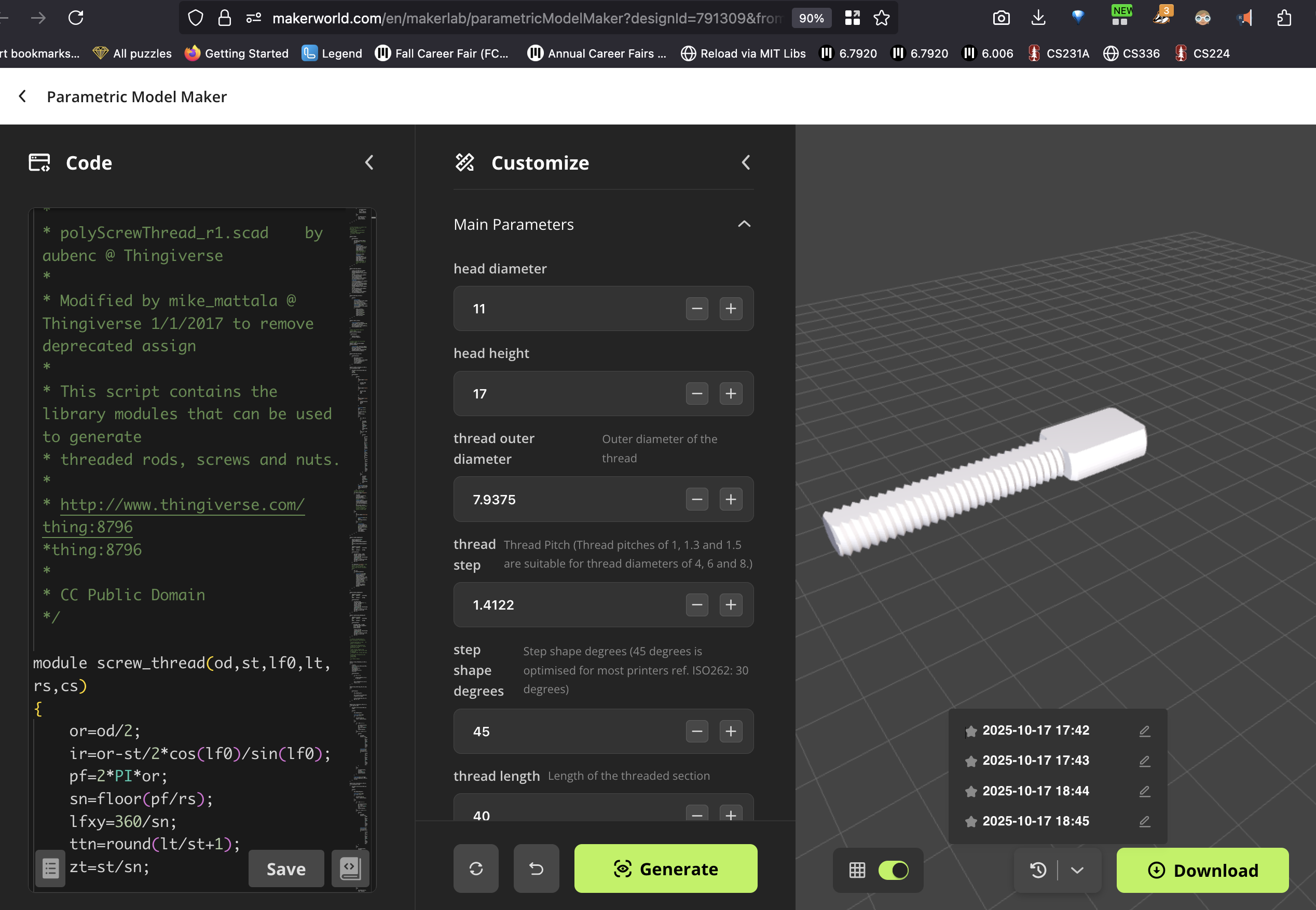The height and width of the screenshot is (910, 1316).
Task: Decrease thread step with minus button
Action: [x=697, y=604]
